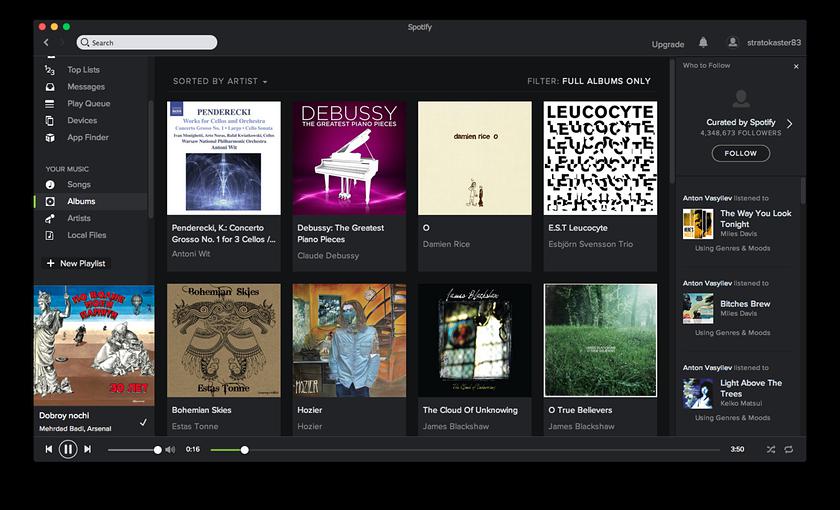
Task: Skip to the next track
Action: click(88, 449)
